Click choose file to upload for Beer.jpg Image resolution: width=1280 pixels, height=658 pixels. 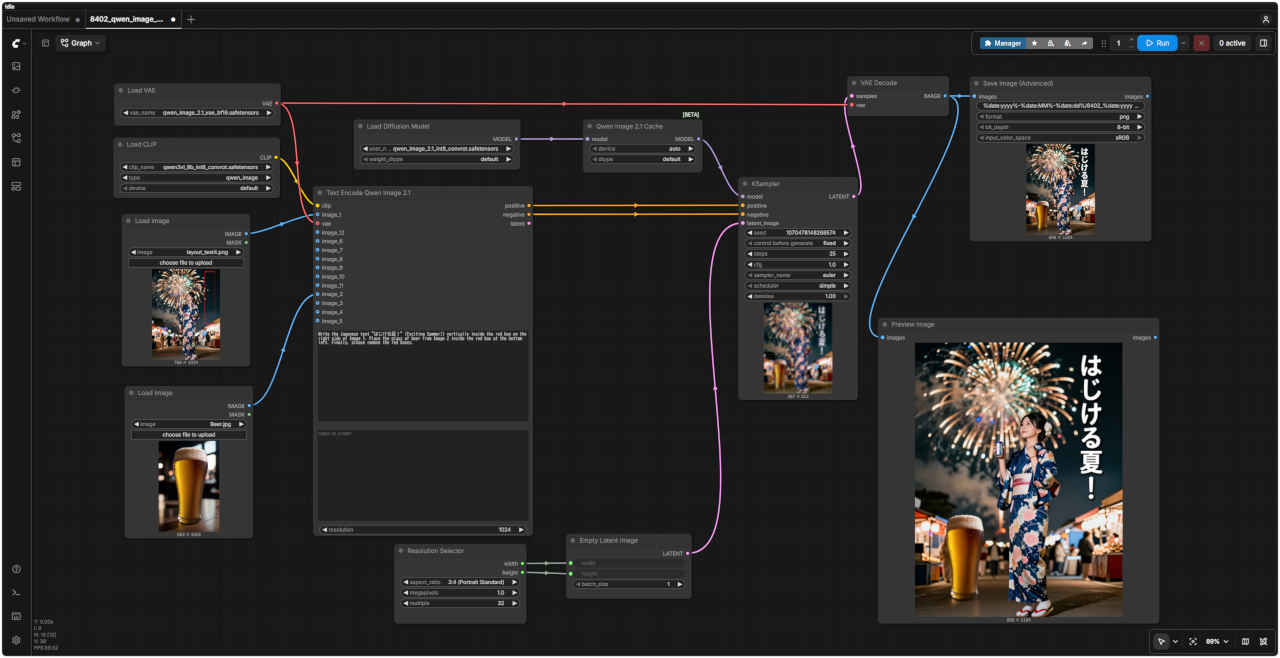pyautogui.click(x=188, y=434)
